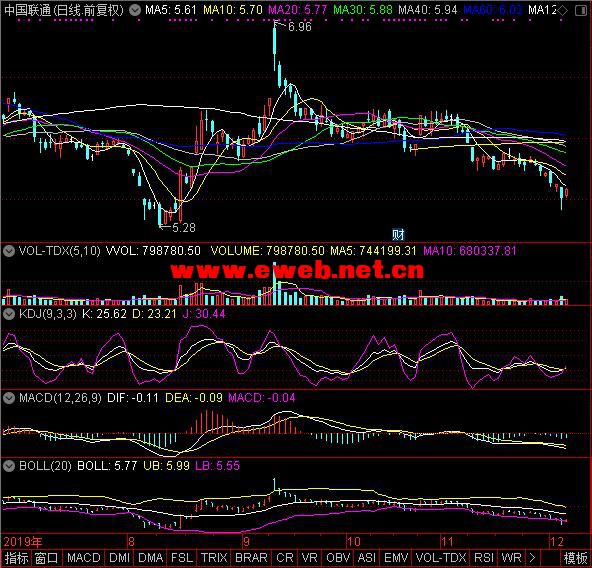The height and width of the screenshot is (568, 592).
Task: Choose the BRAR indicator
Action: click(x=251, y=558)
